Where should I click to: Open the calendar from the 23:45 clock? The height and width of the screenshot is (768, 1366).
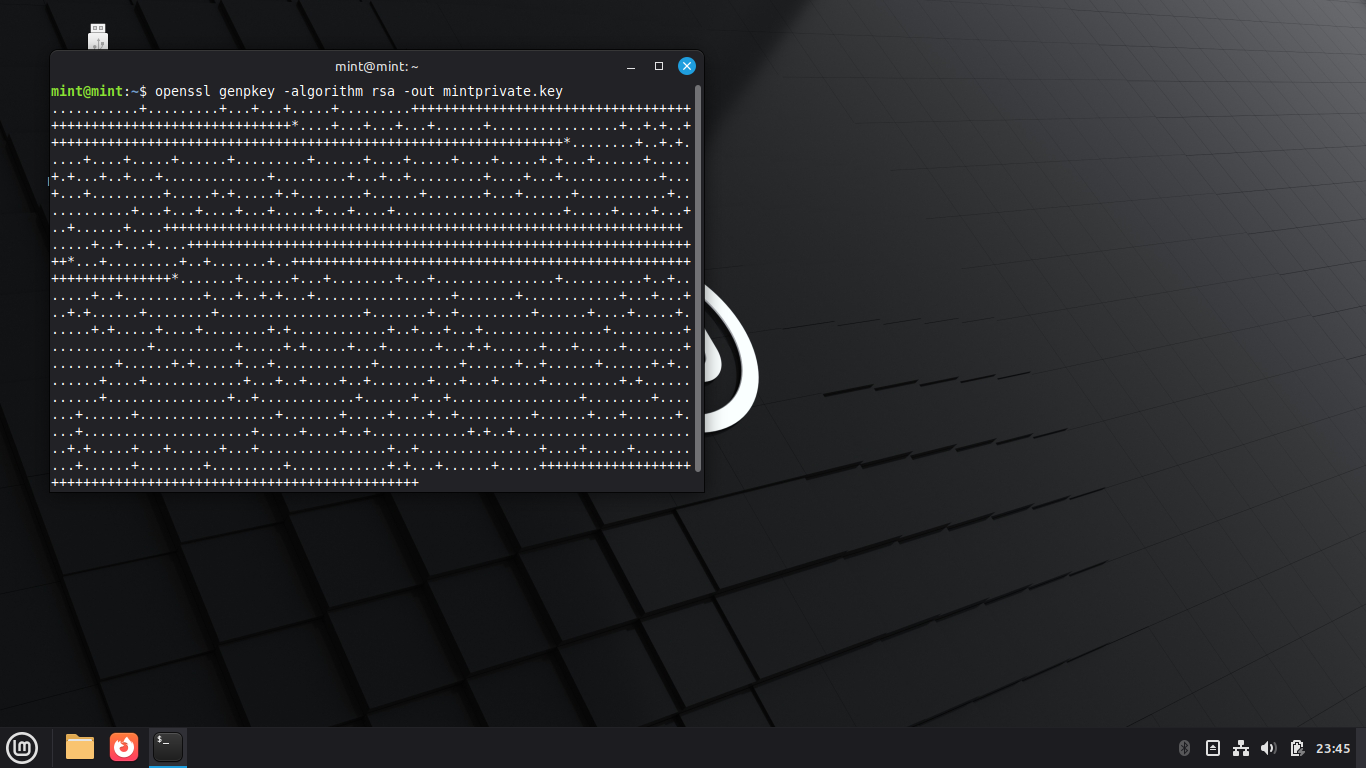click(1333, 748)
